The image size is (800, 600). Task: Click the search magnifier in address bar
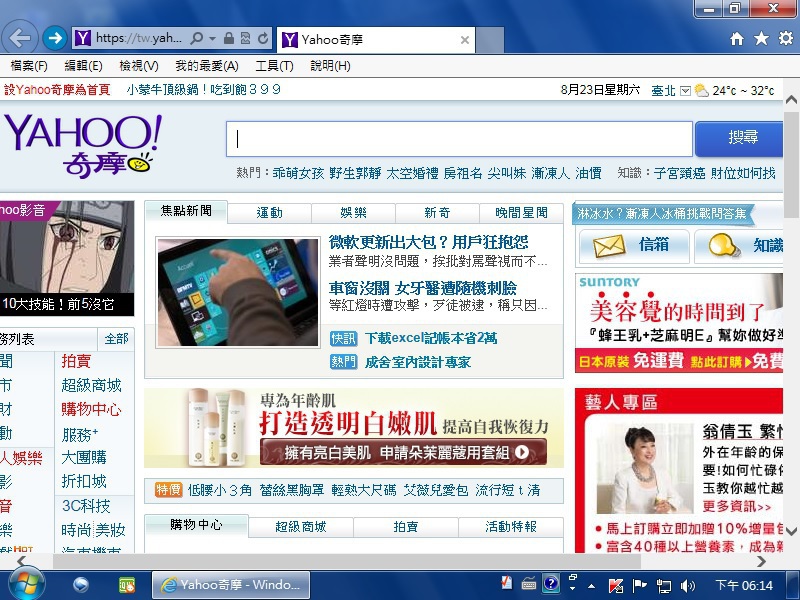pyautogui.click(x=196, y=38)
